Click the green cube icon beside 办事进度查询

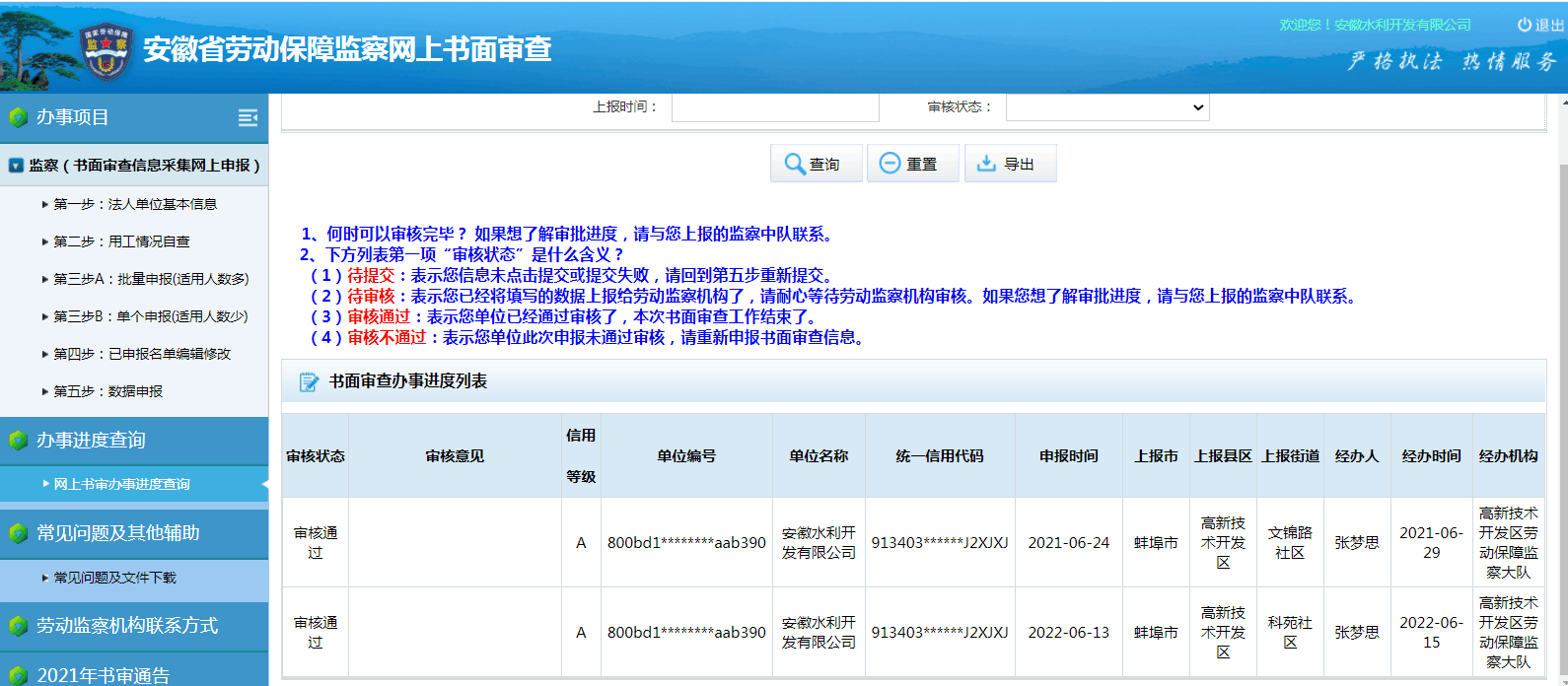tap(18, 441)
